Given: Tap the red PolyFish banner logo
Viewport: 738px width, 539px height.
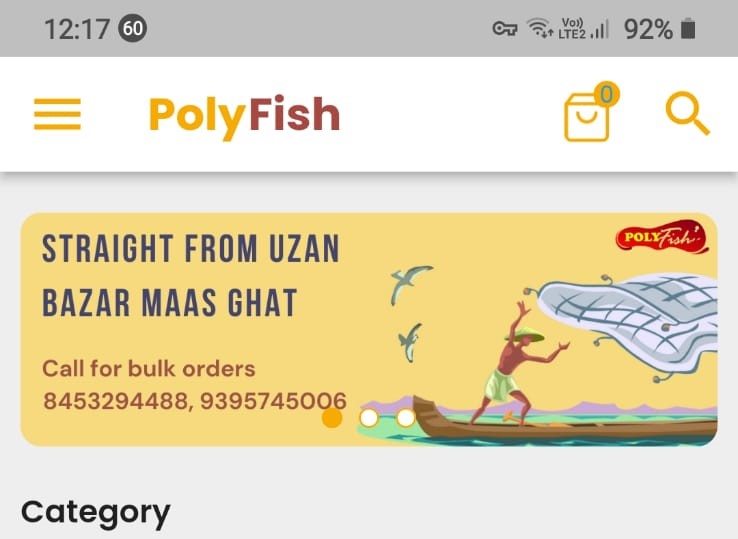Looking at the screenshot, I should point(662,236).
